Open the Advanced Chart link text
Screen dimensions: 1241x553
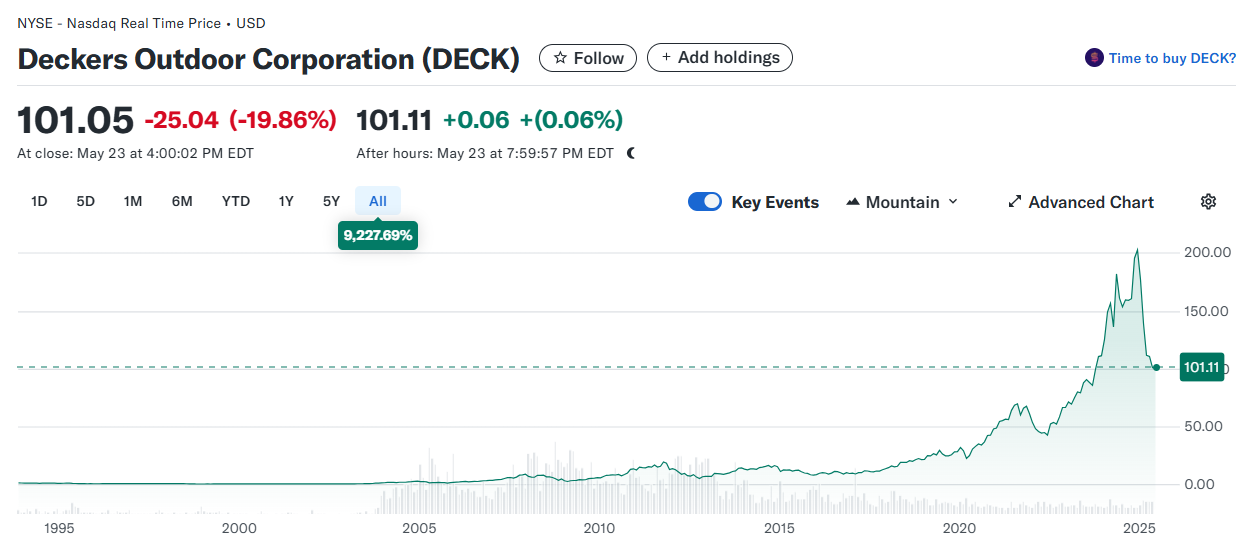tap(1091, 202)
